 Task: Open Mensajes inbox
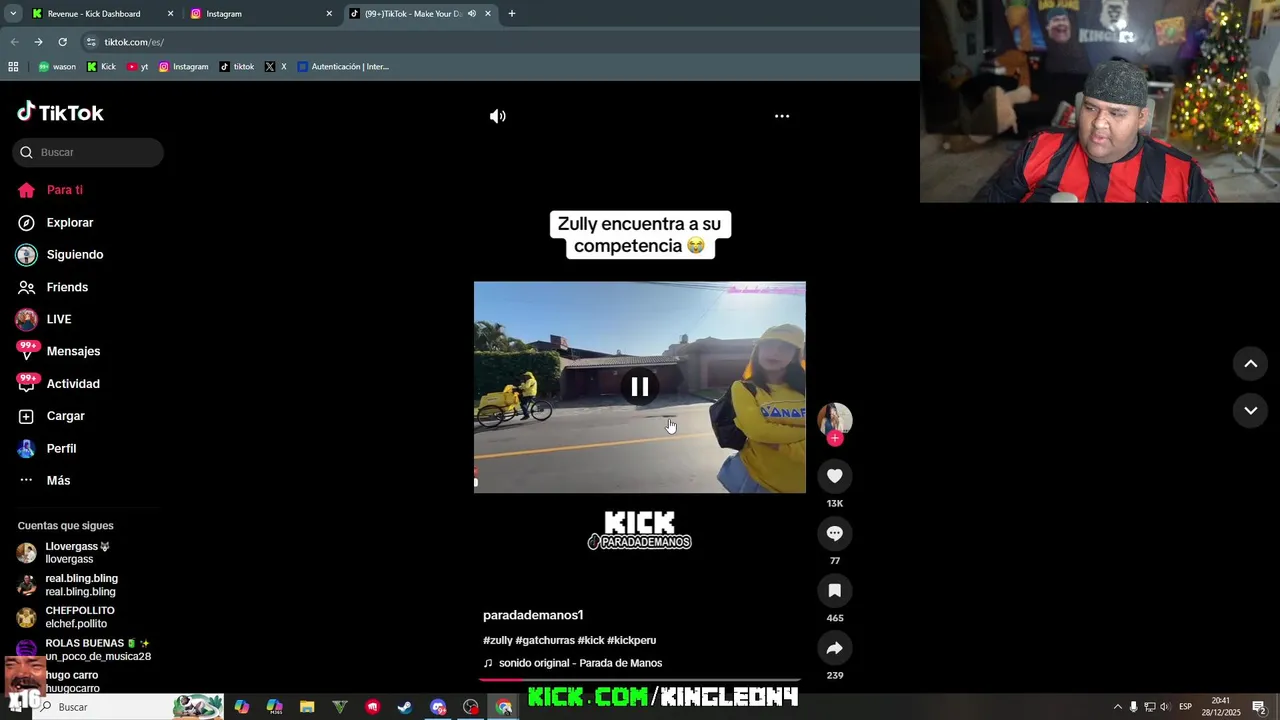coord(59,351)
